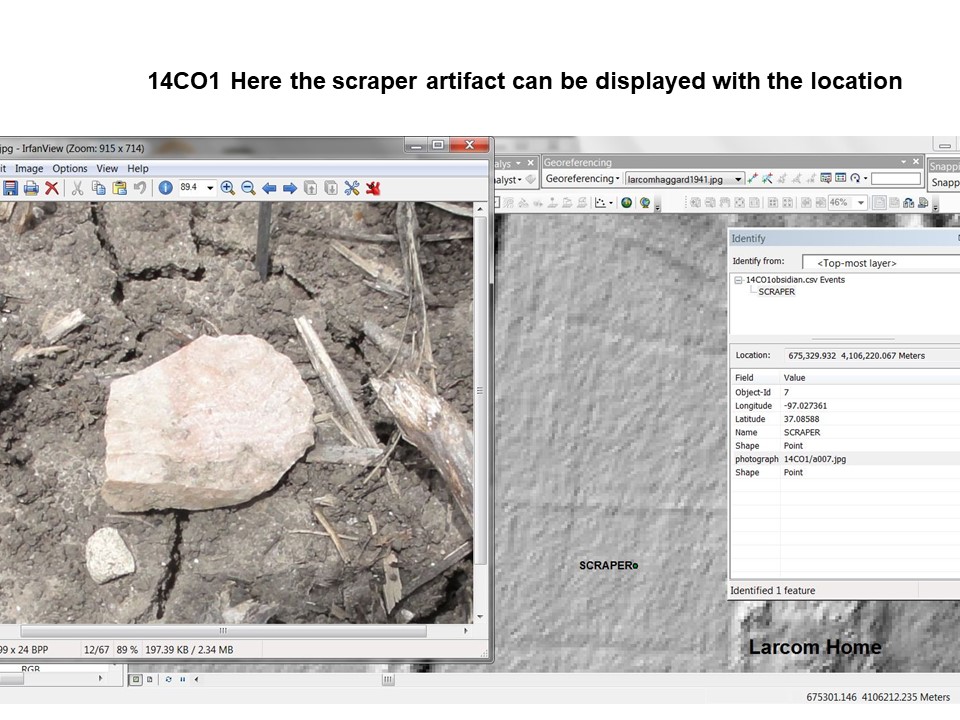Open the View menu in IrfanView
This screenshot has height=720, width=960.
[x=107, y=168]
